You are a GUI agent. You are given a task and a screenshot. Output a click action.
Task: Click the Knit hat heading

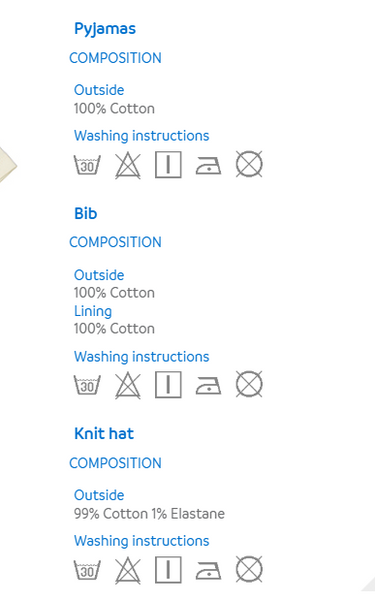(104, 434)
